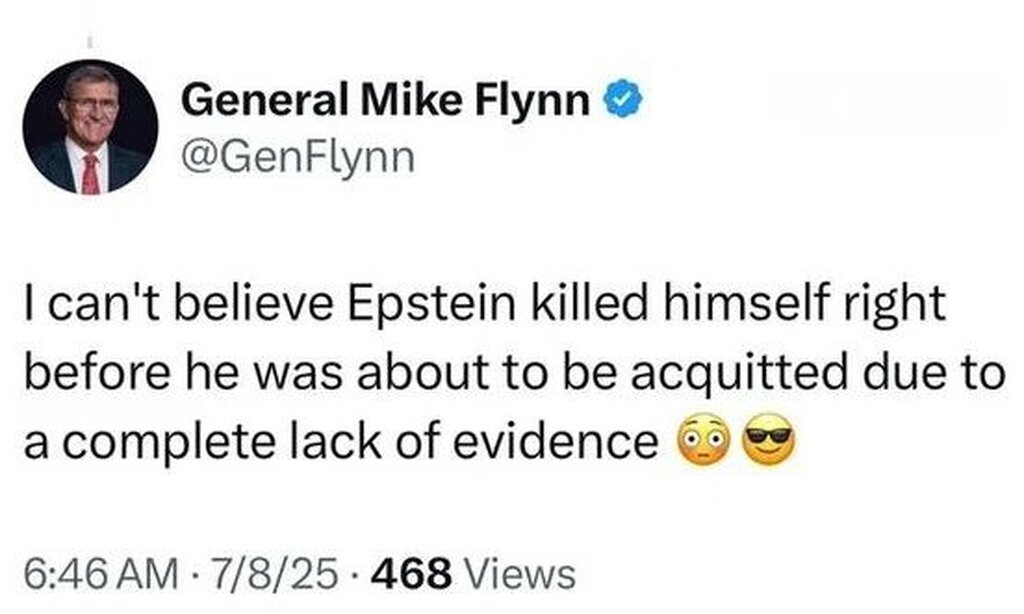Click the Views label beside the count

[523, 574]
